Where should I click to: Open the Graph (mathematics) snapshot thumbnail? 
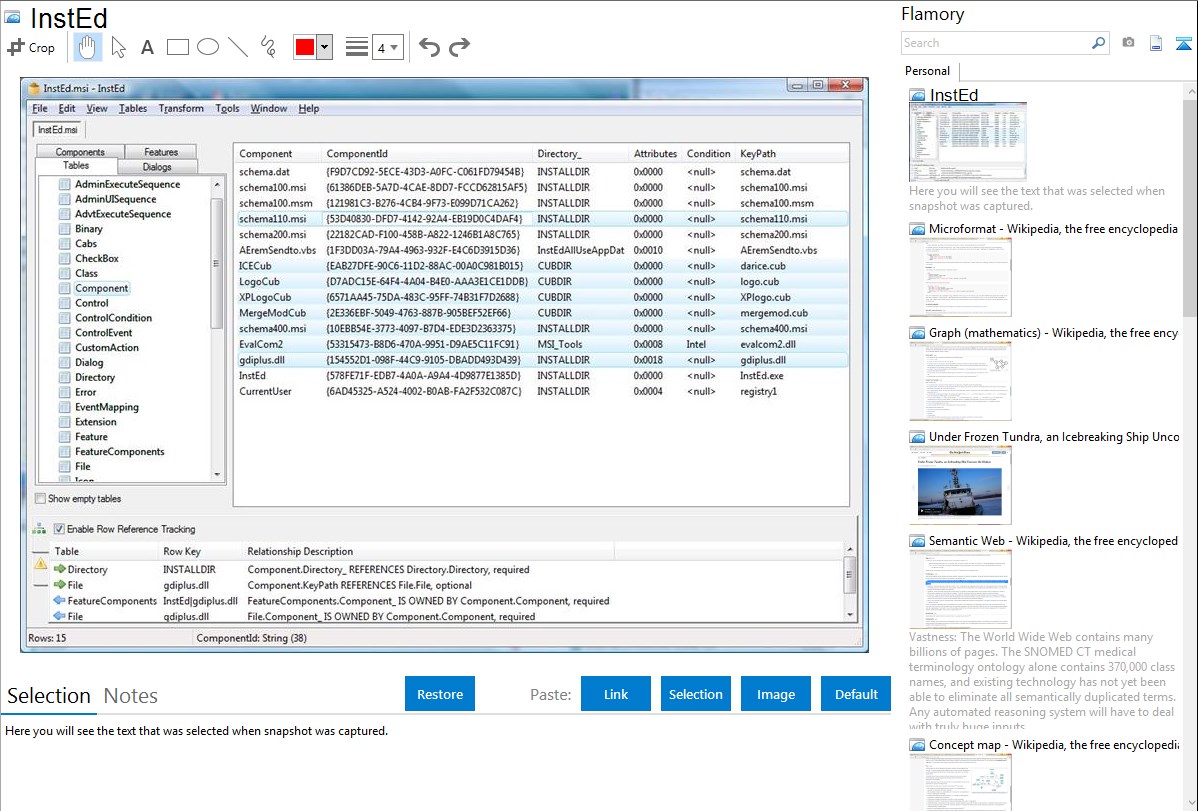point(960,380)
